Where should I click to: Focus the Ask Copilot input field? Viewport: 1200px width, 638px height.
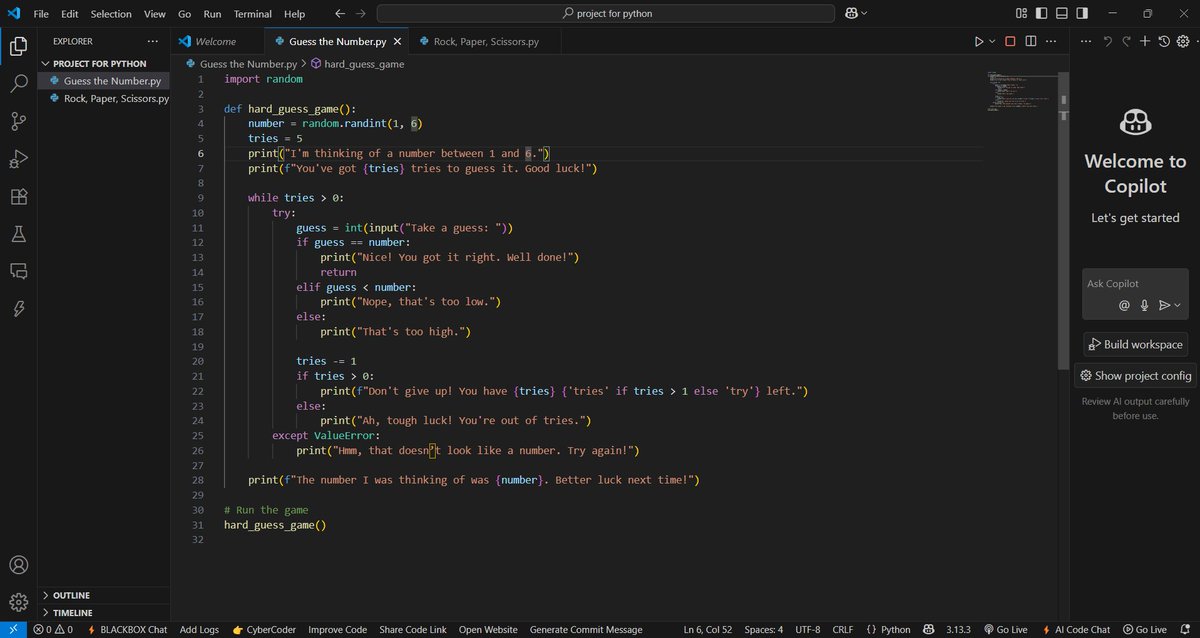coord(1135,284)
